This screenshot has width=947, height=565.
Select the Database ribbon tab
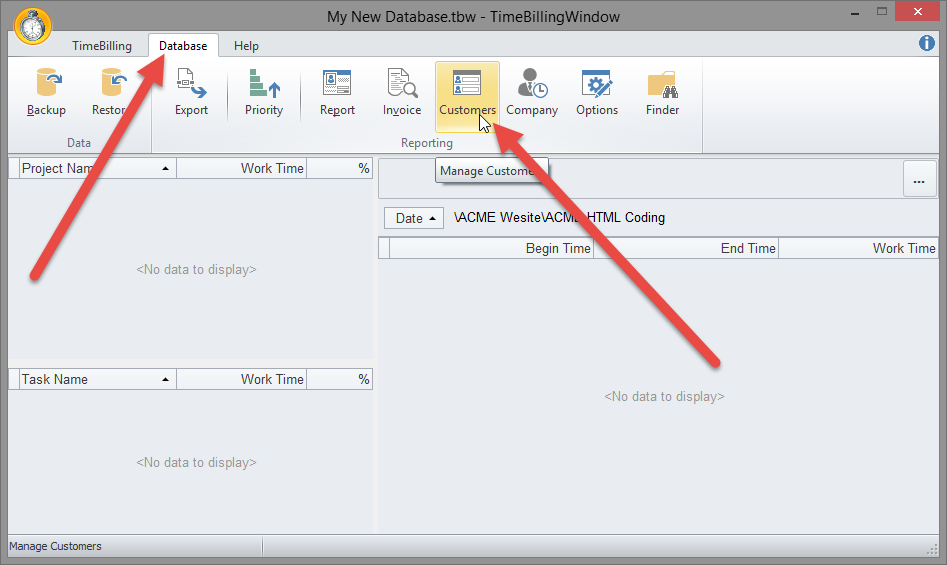coord(183,46)
